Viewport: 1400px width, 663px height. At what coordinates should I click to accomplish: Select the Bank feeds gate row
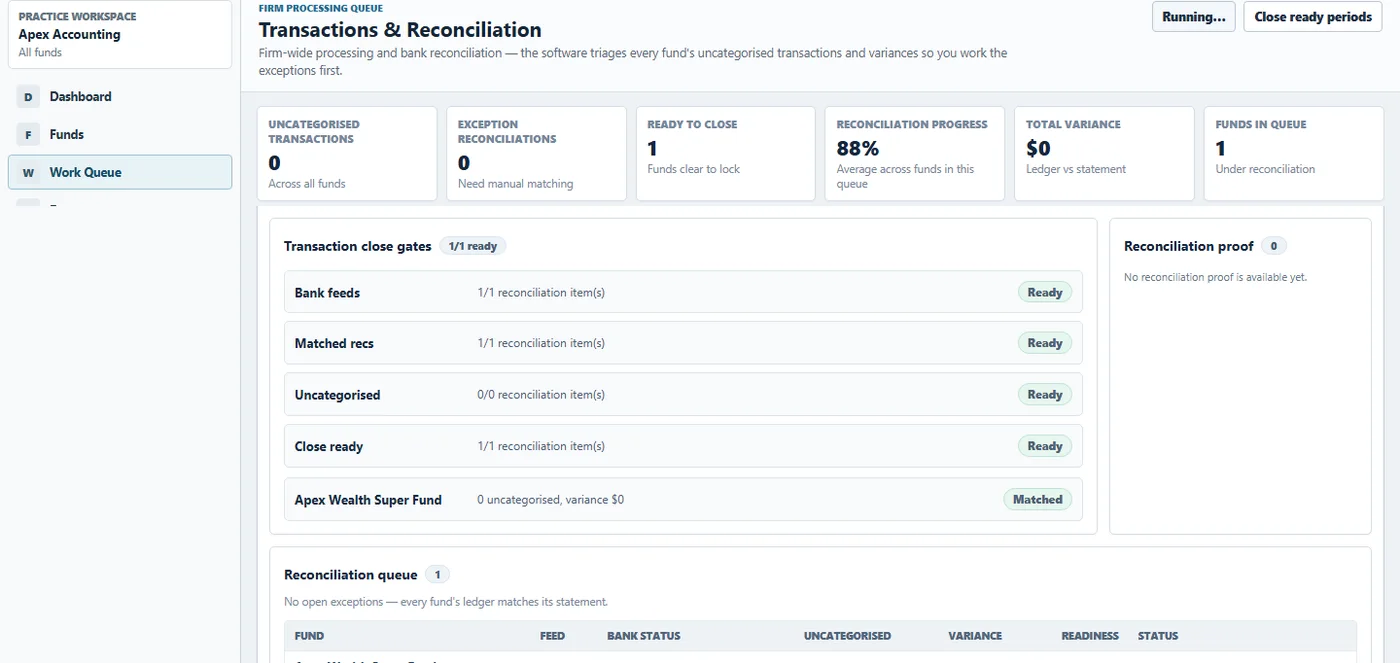point(683,292)
